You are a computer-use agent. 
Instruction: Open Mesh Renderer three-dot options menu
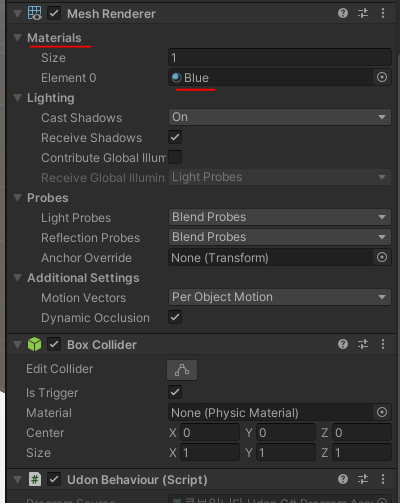(383, 13)
